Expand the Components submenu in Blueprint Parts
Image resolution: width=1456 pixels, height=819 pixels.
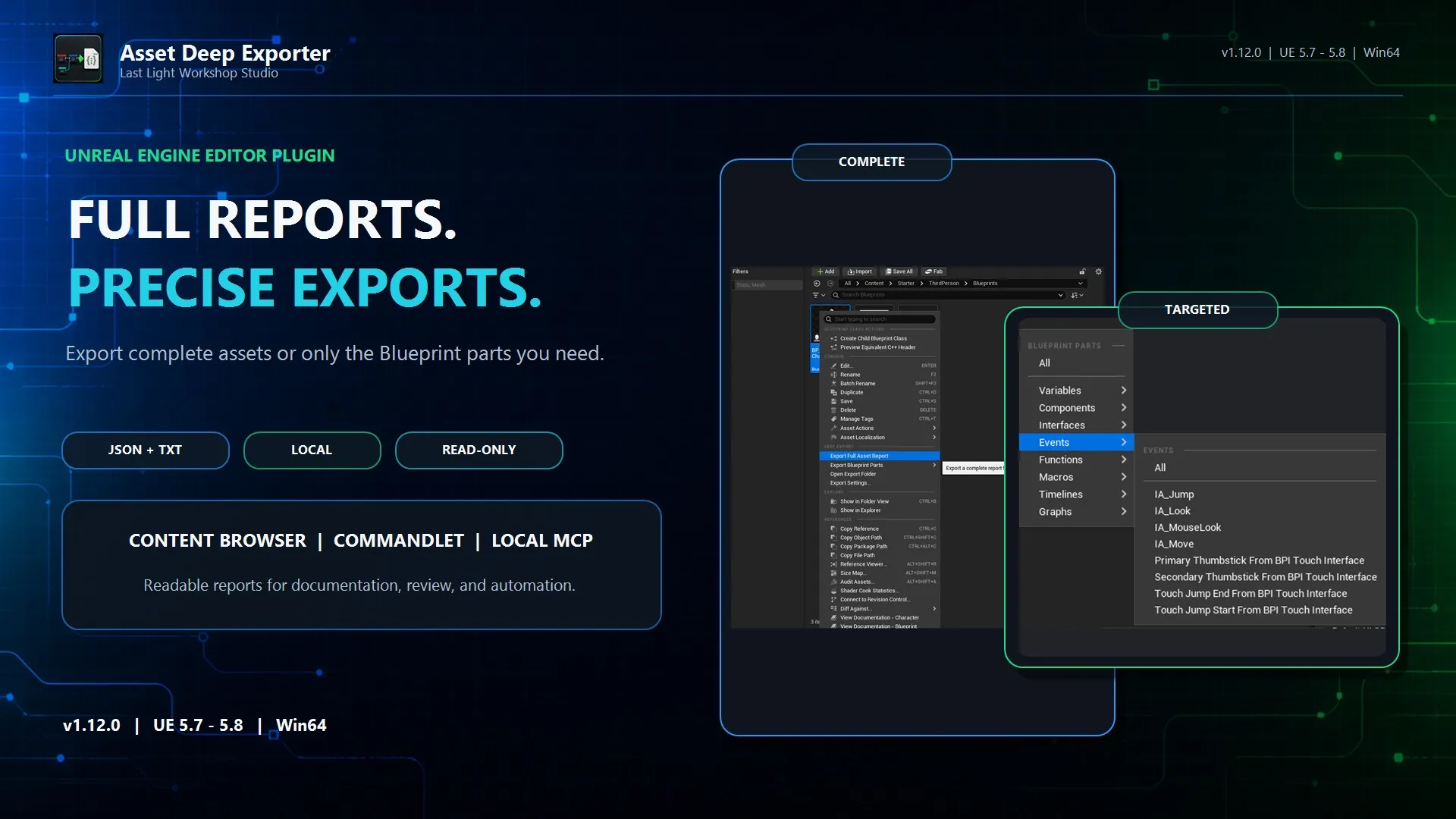click(x=1076, y=408)
